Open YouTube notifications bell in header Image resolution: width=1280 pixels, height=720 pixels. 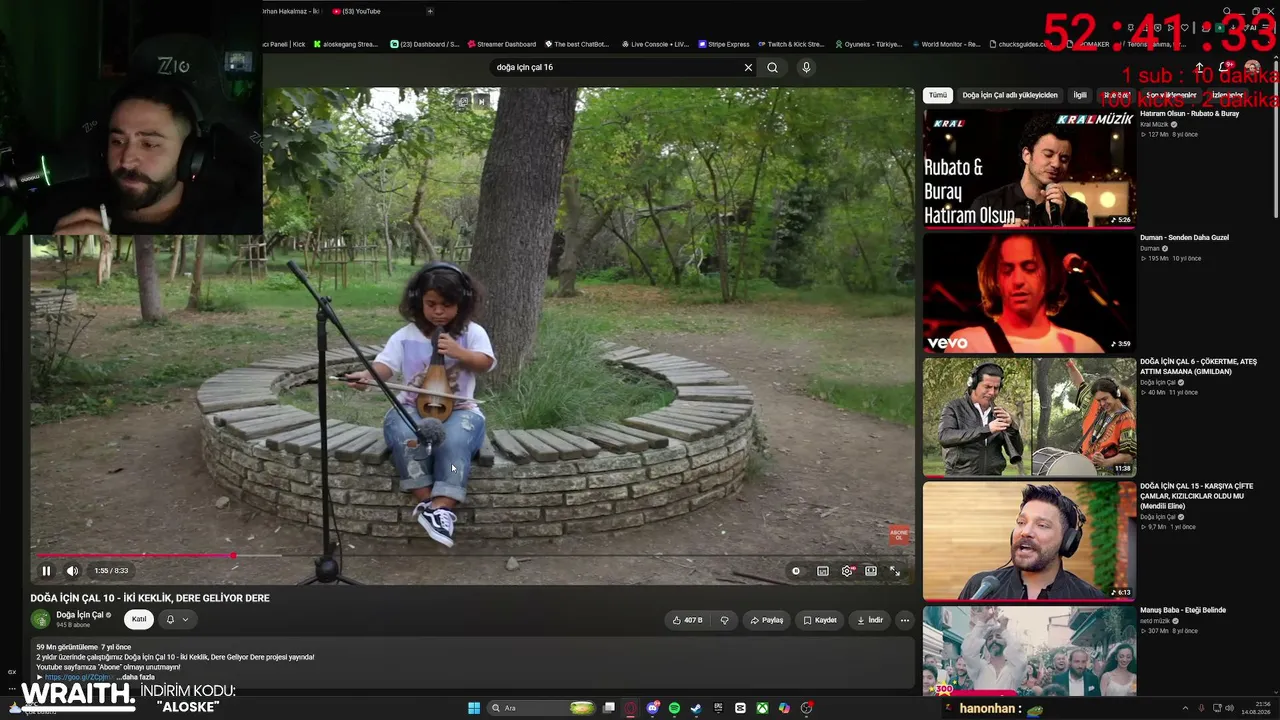(1226, 68)
